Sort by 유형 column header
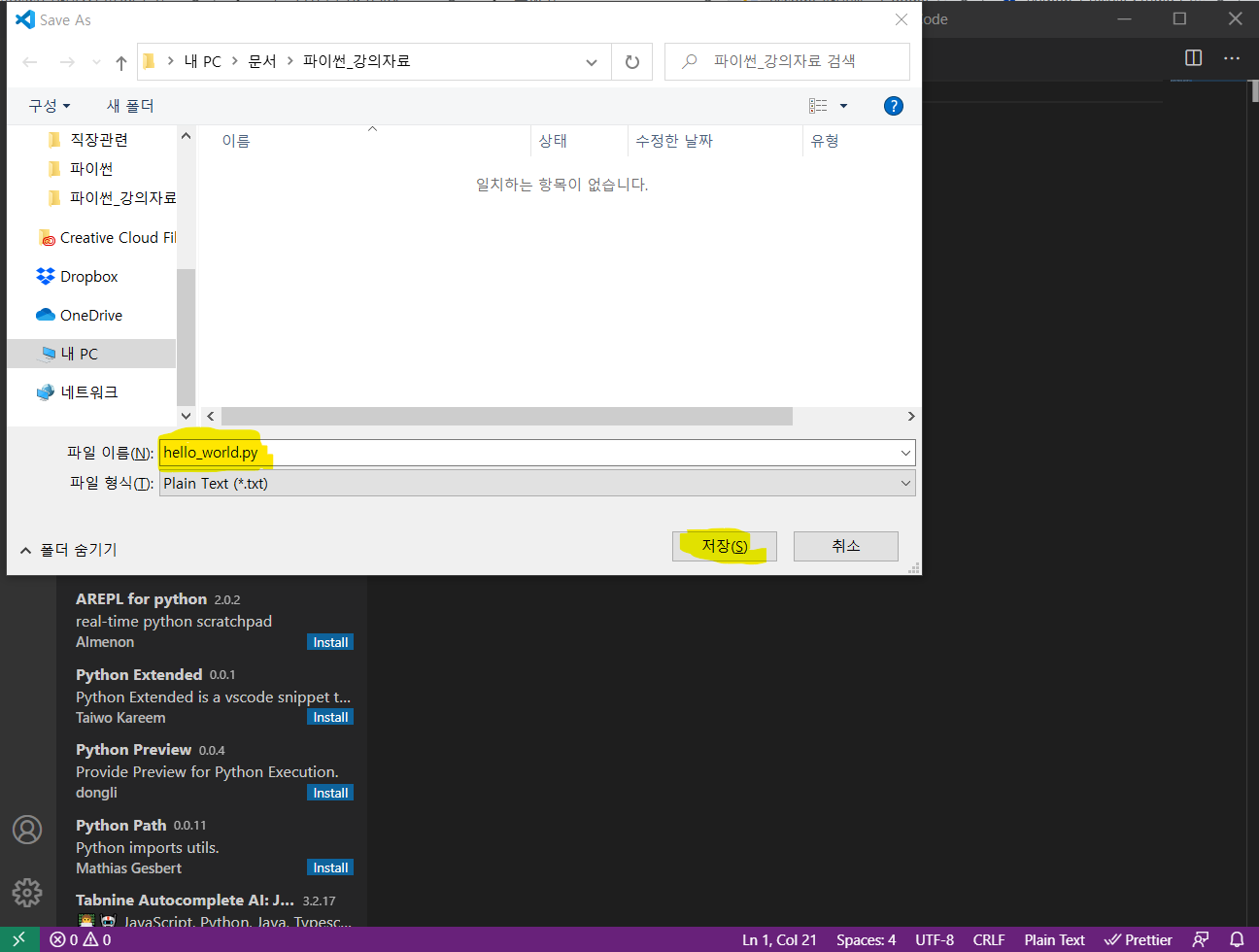 click(x=825, y=141)
